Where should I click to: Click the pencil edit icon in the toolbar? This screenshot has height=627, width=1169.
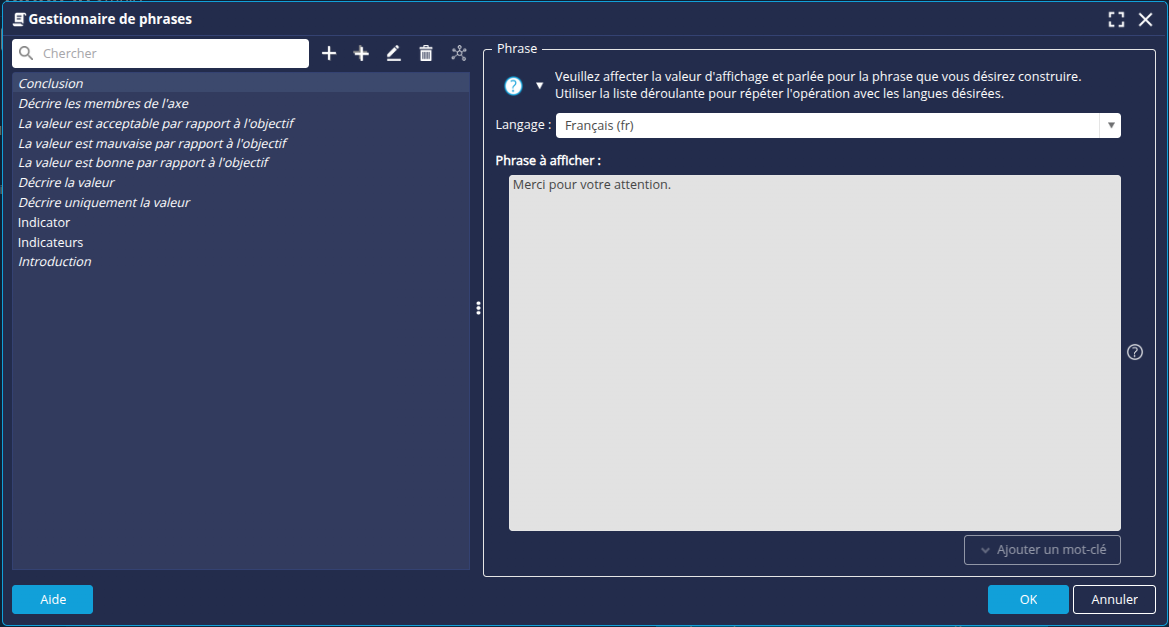point(394,54)
